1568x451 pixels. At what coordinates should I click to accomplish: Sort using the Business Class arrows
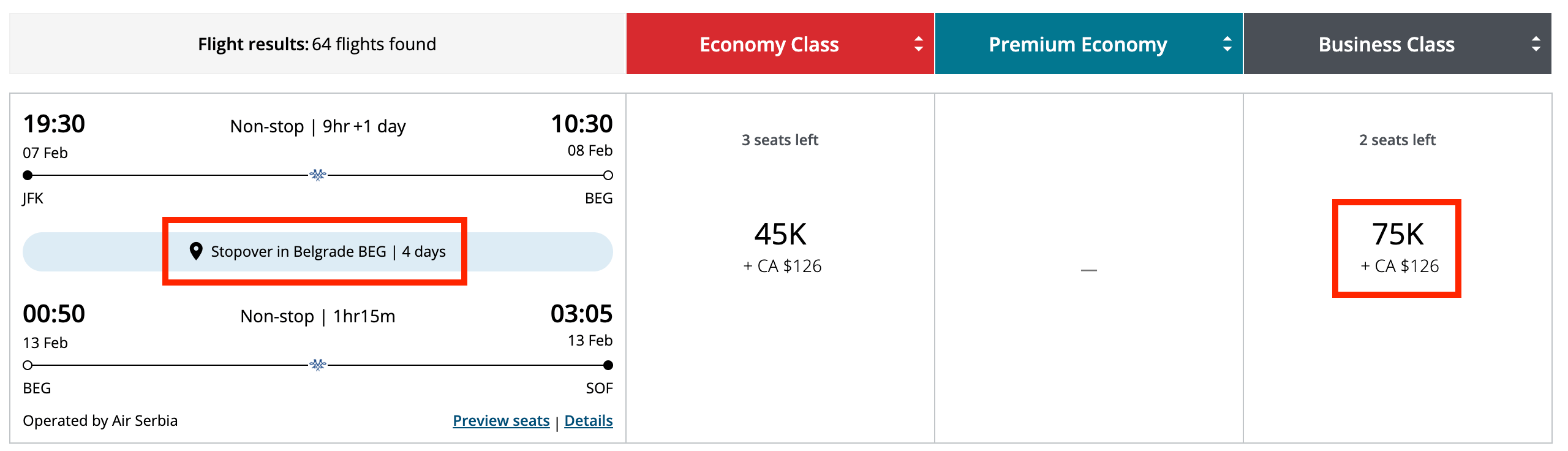tap(1536, 44)
